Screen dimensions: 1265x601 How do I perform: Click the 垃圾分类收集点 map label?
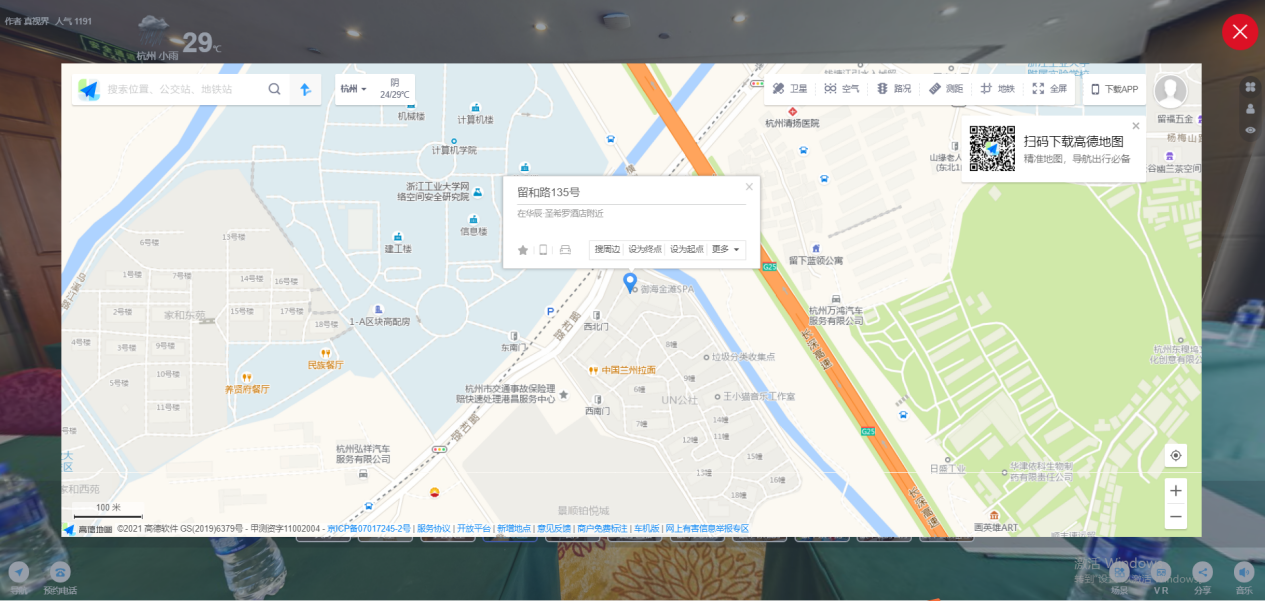coord(742,356)
